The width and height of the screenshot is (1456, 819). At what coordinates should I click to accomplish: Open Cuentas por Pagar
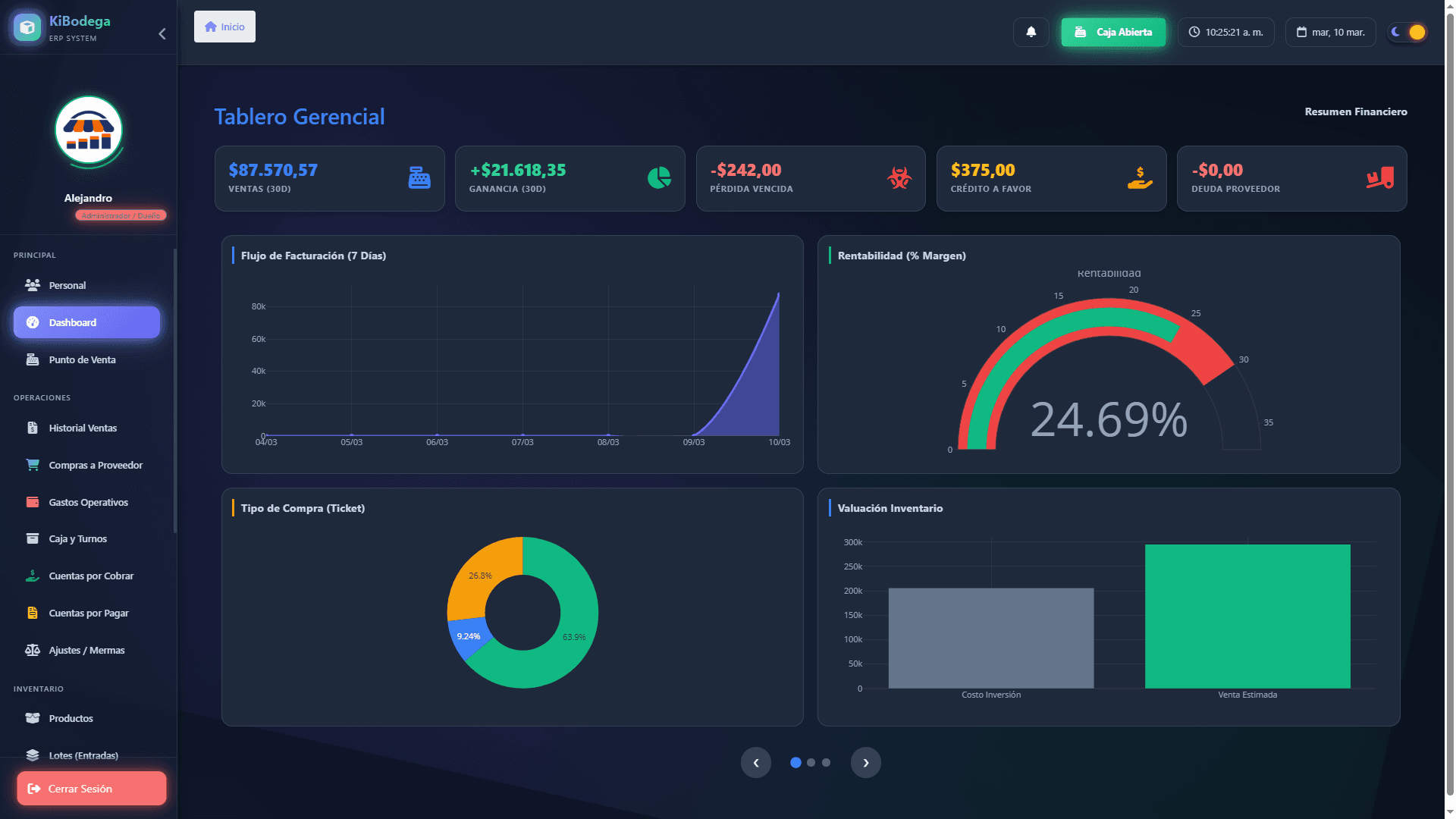pyautogui.click(x=89, y=613)
